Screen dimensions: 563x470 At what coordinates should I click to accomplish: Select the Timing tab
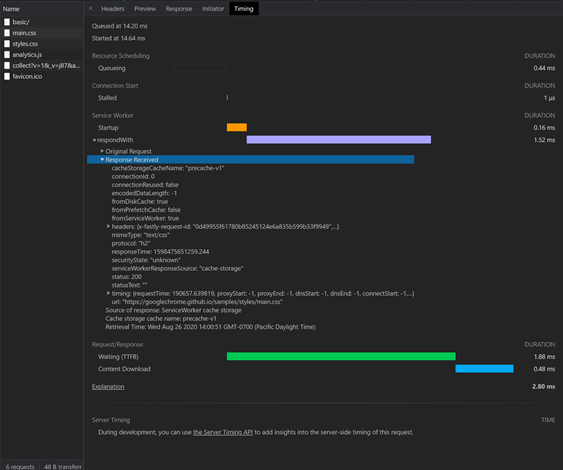pyautogui.click(x=244, y=9)
